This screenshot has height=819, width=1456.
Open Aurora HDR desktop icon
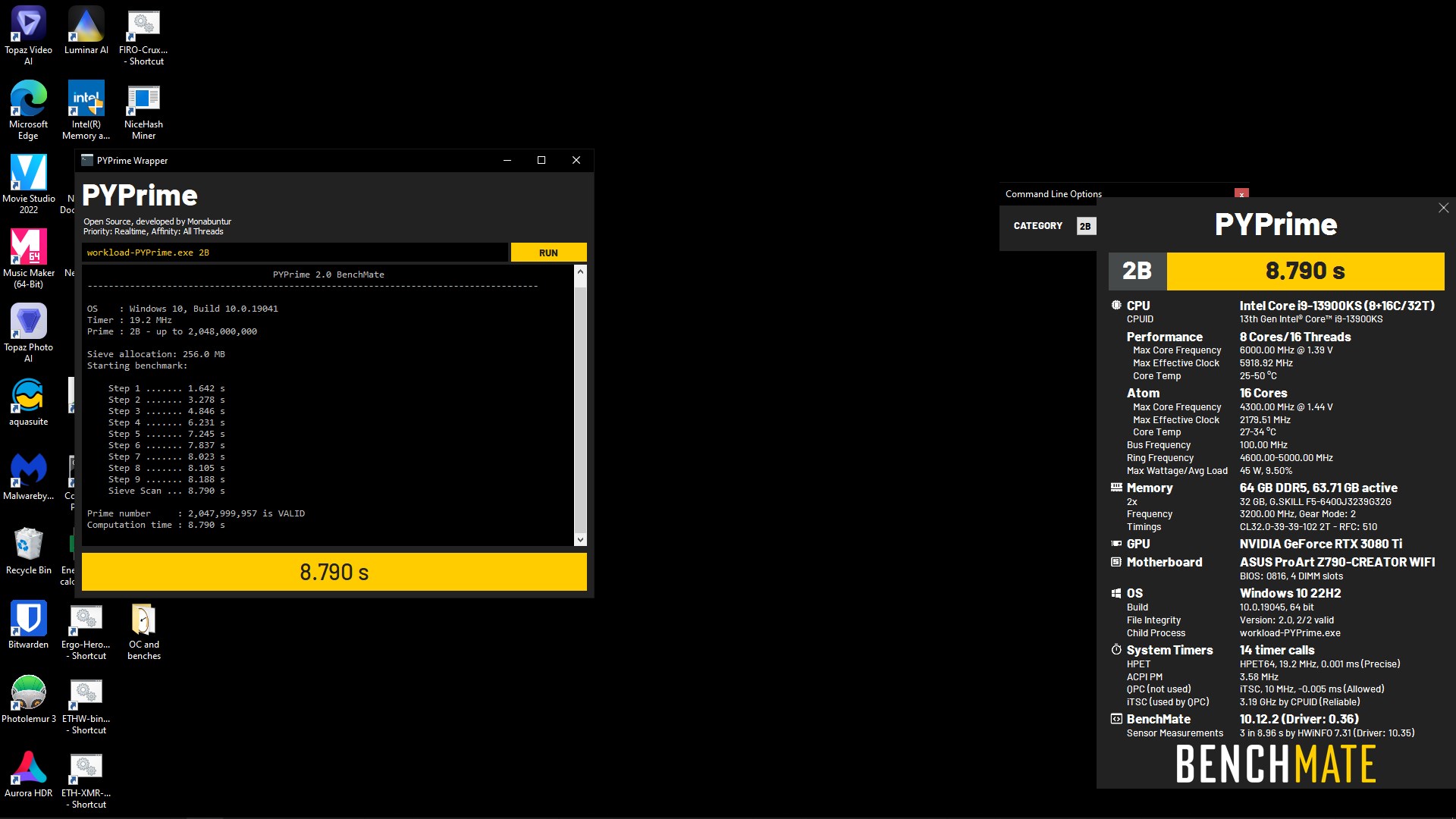pos(29,773)
